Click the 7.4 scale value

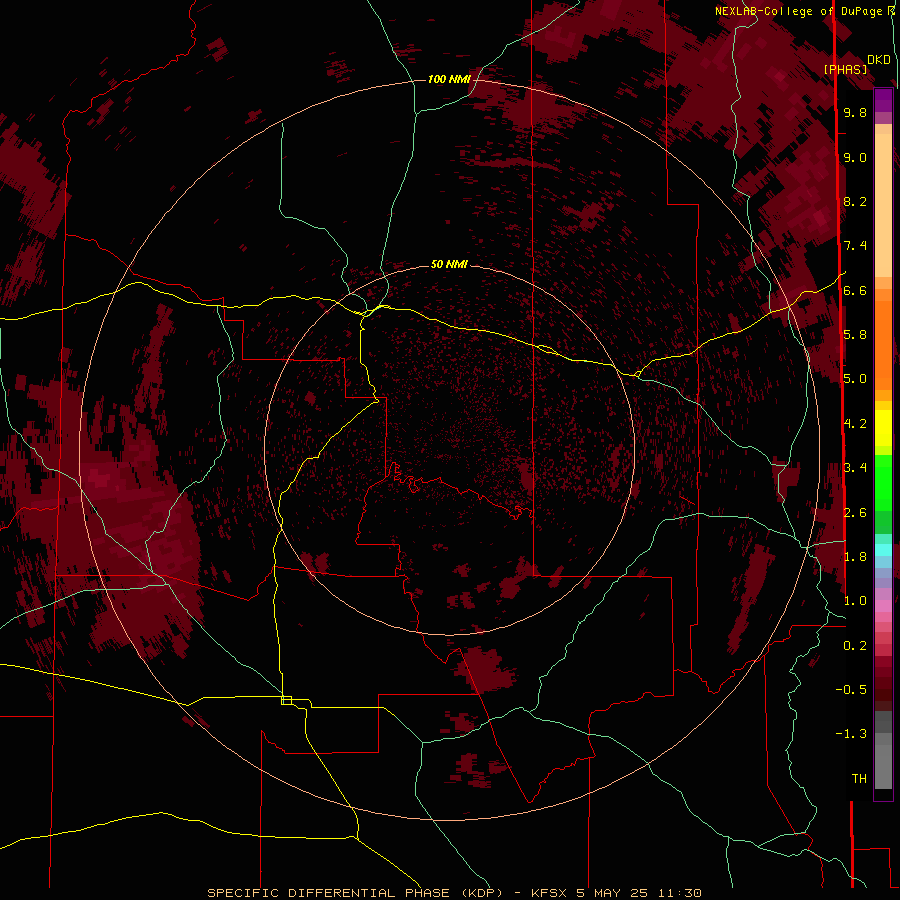tap(855, 246)
